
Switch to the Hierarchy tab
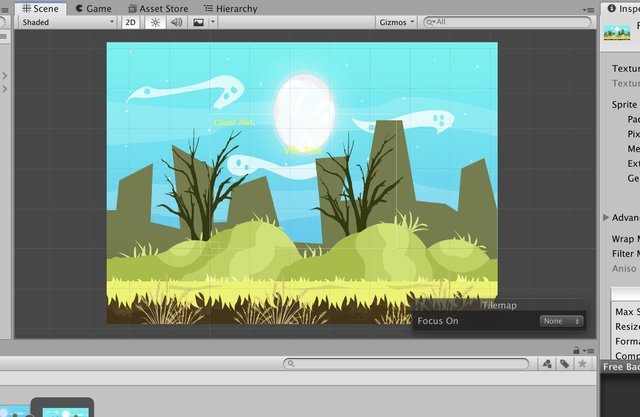231,9
